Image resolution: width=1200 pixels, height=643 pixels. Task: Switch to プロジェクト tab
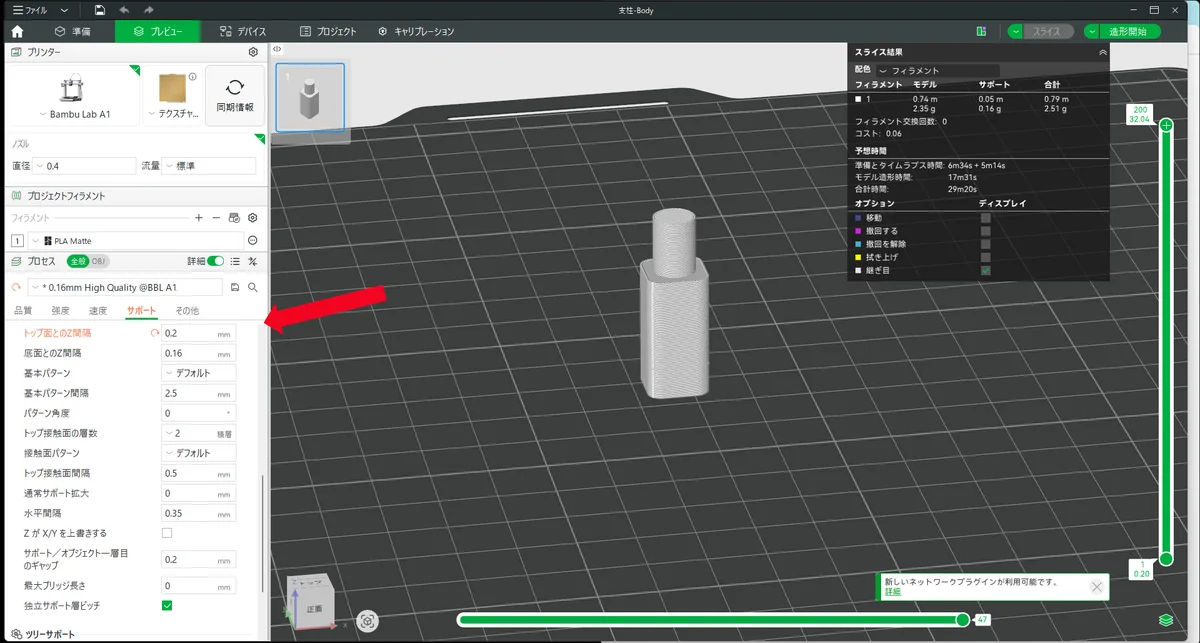[x=329, y=31]
